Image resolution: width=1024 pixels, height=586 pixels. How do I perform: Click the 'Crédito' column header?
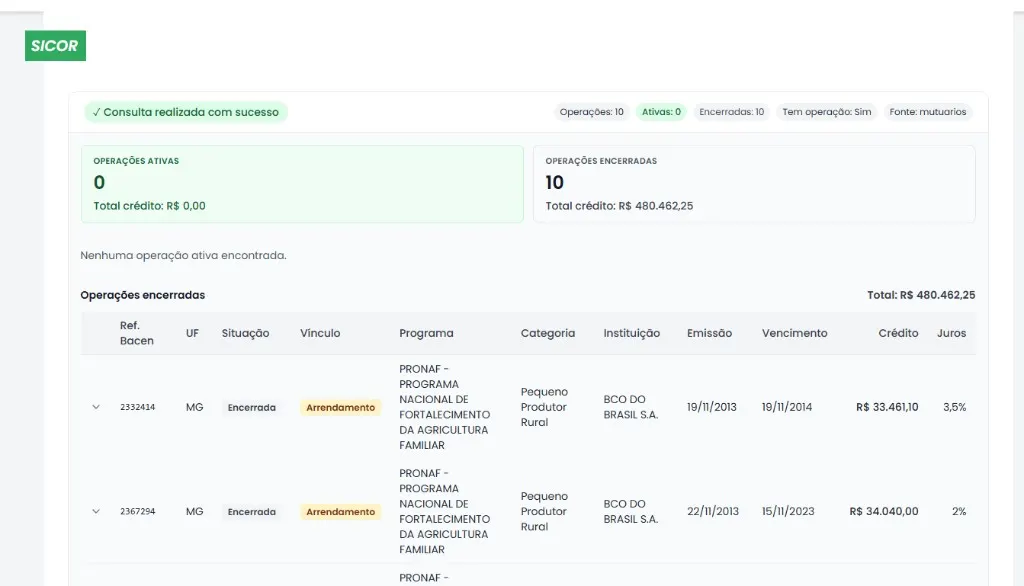click(898, 333)
